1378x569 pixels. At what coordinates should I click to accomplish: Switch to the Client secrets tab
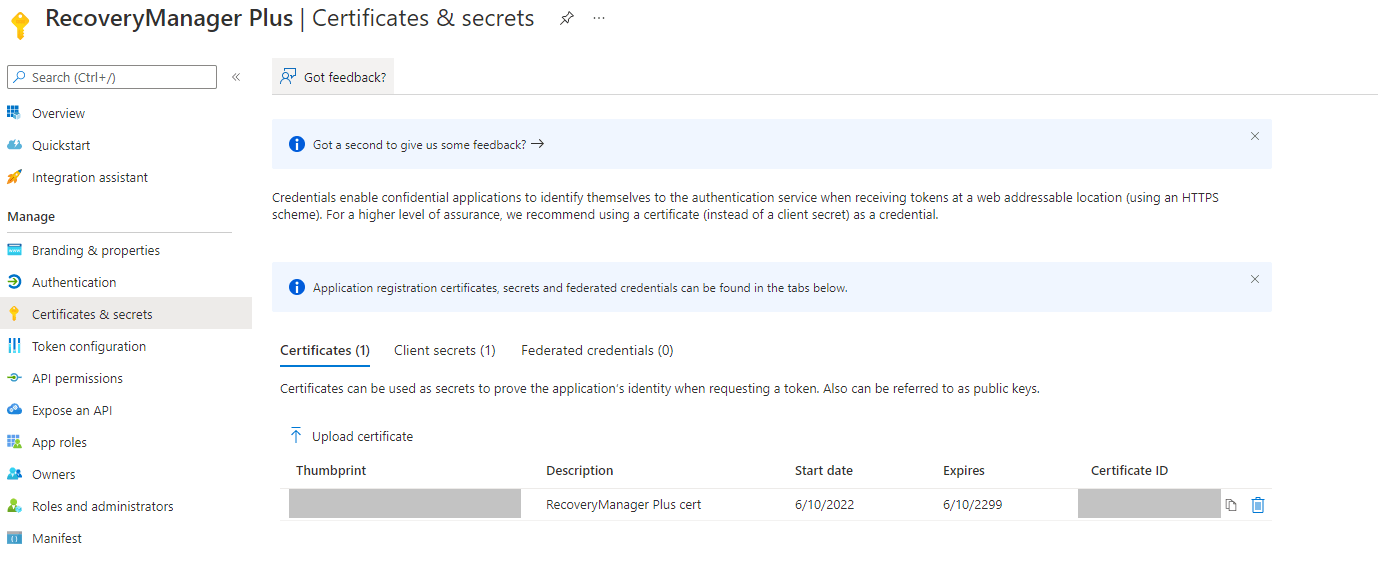pyautogui.click(x=445, y=350)
